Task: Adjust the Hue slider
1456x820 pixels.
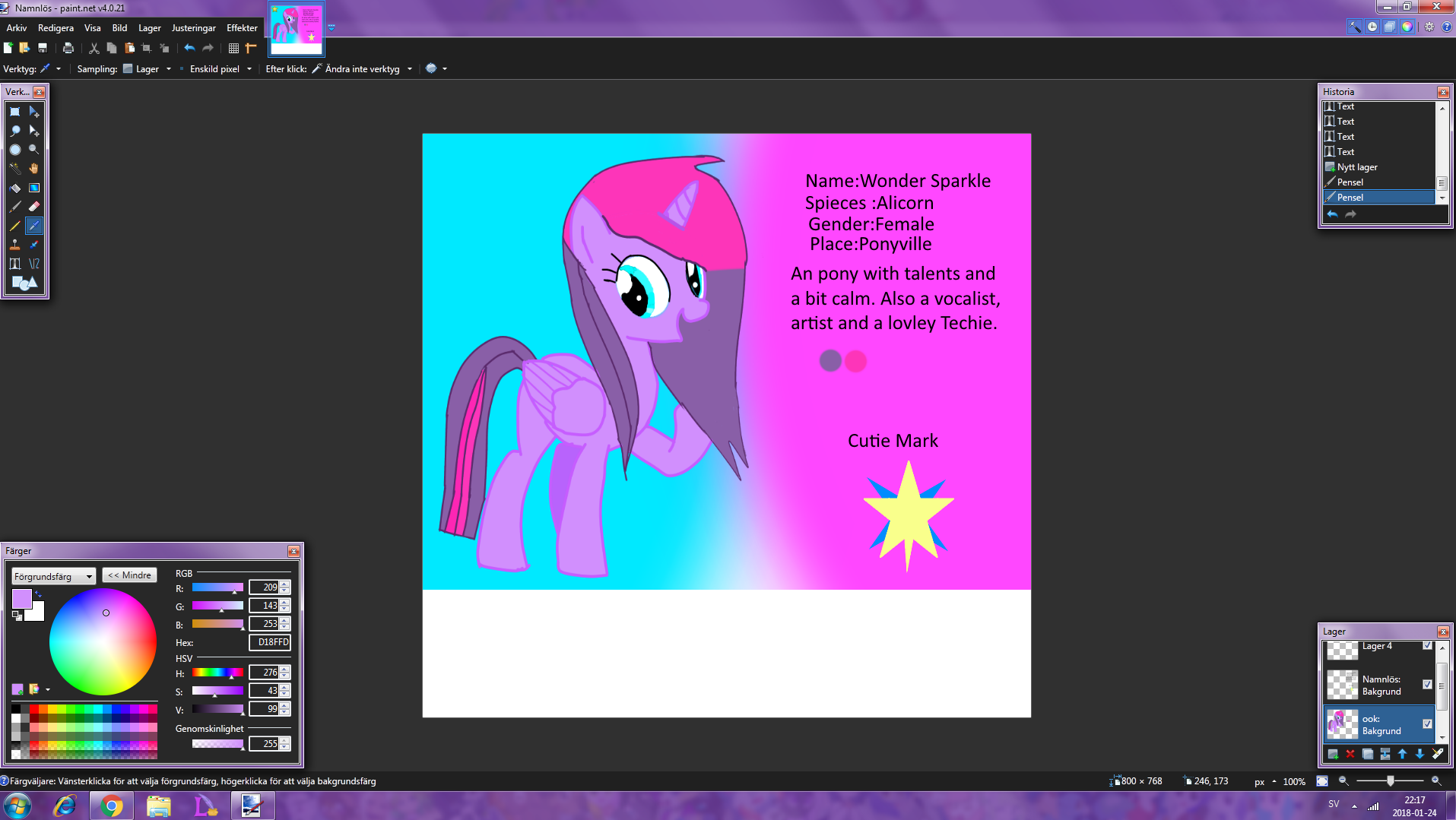Action: tap(217, 673)
